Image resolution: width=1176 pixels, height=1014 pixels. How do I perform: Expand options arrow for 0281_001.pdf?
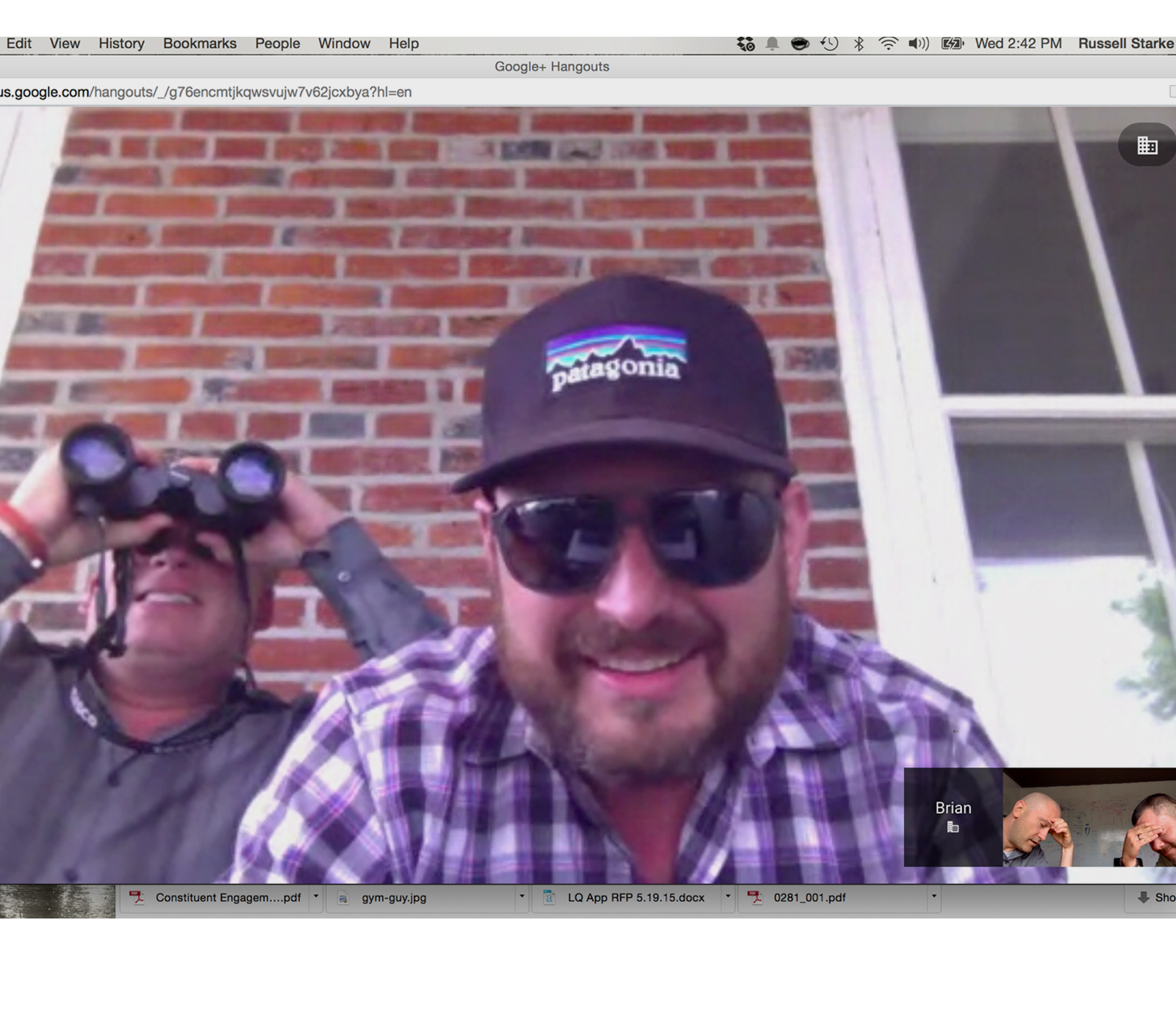click(x=933, y=897)
